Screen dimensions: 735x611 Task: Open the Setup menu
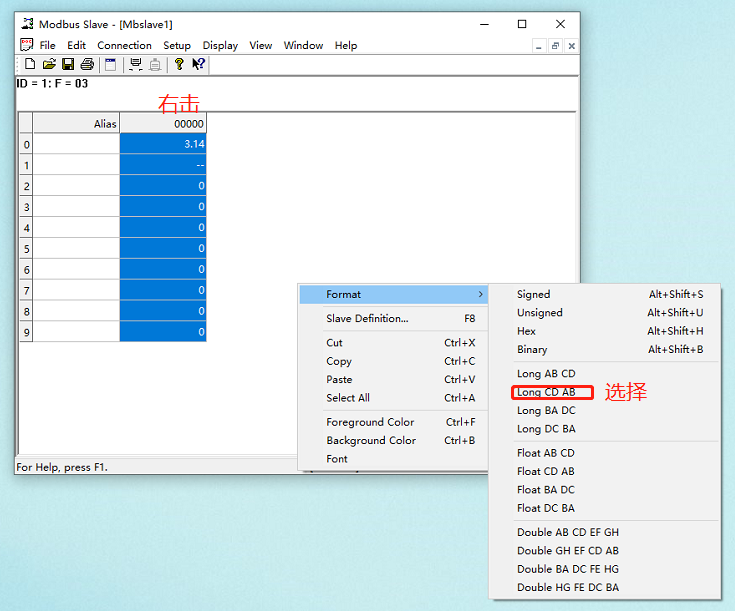pos(177,45)
